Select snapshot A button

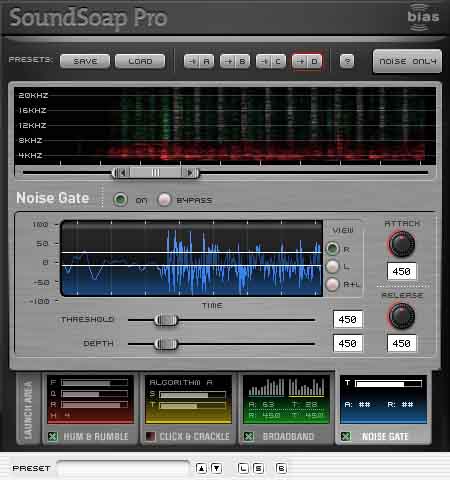coord(199,61)
